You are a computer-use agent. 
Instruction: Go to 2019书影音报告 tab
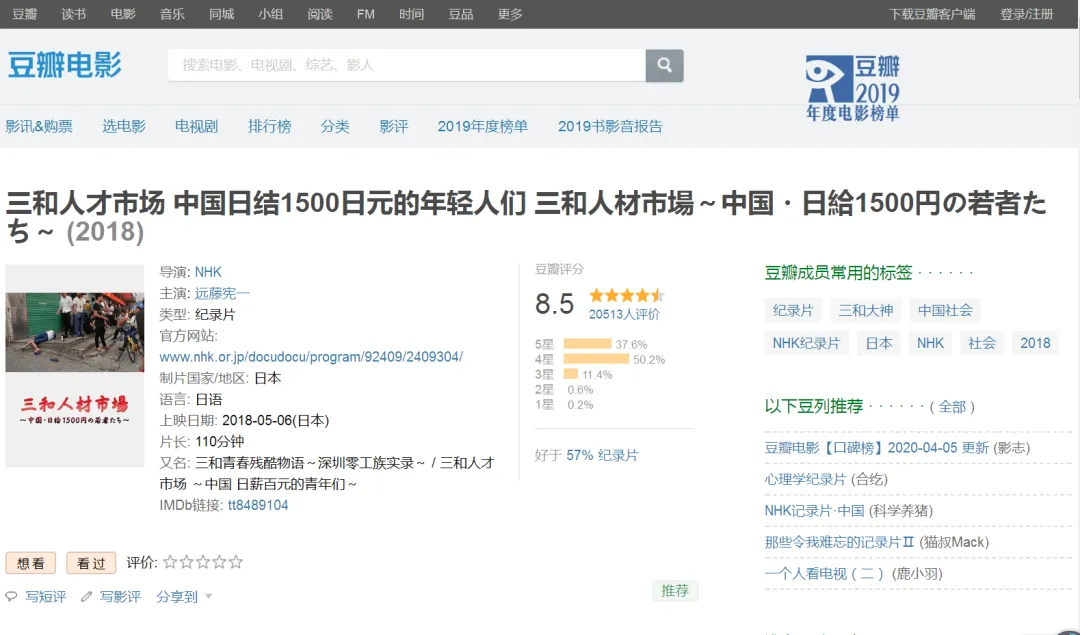point(610,126)
